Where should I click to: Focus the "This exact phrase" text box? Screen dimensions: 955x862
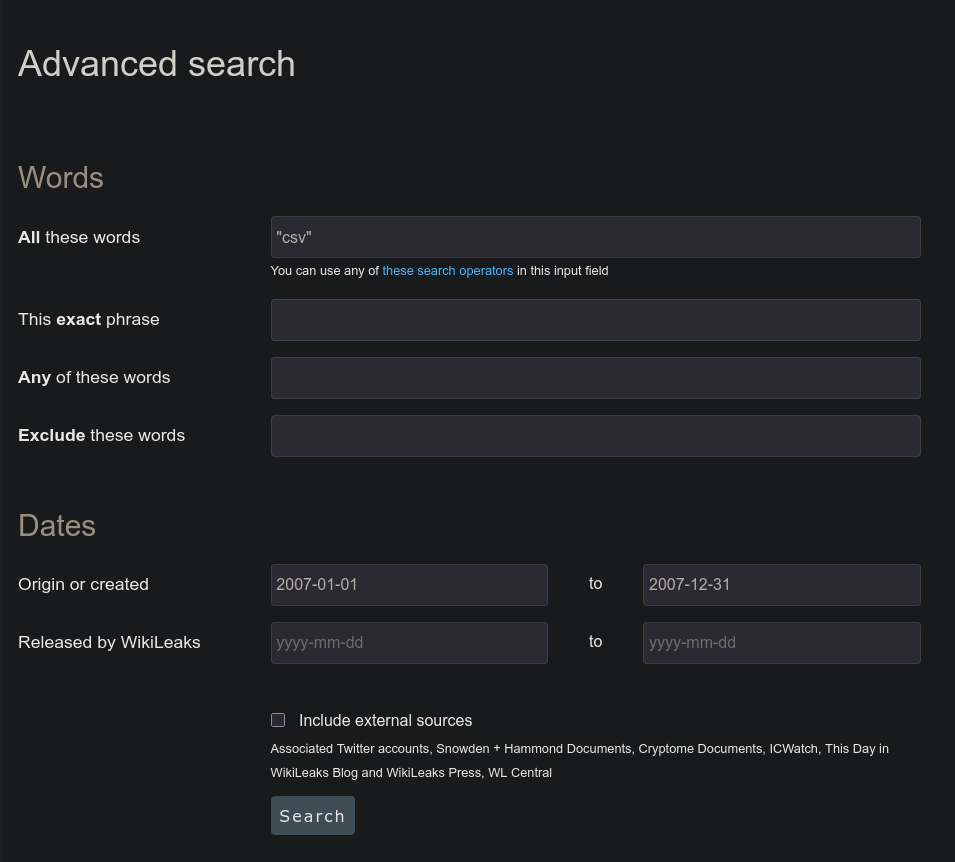tap(595, 320)
